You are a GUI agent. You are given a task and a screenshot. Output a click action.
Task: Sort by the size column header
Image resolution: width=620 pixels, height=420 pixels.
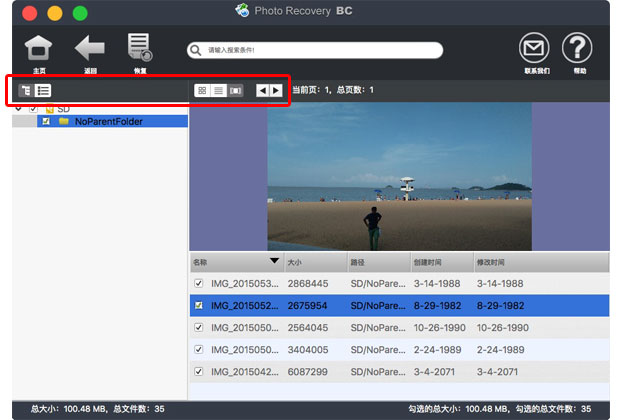coord(316,262)
